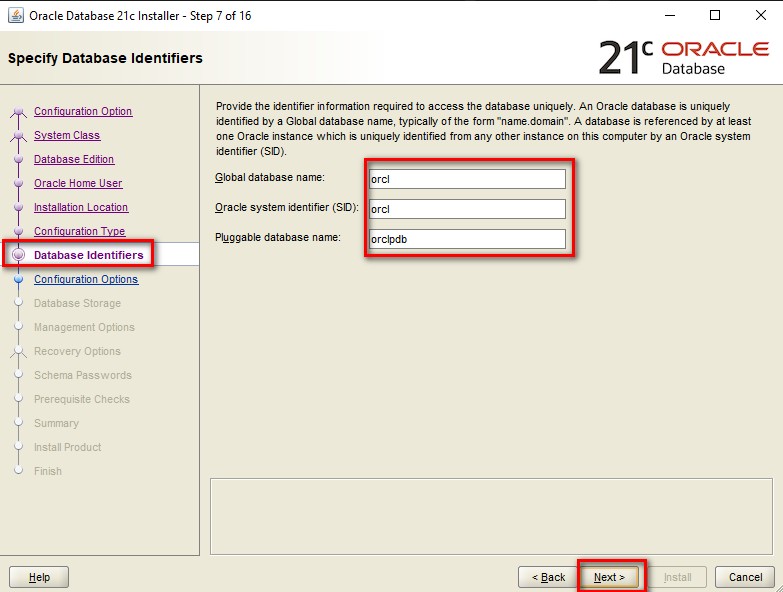Screen dimensions: 783x592
Task: Minimize the installer window
Action: click(x=670, y=15)
